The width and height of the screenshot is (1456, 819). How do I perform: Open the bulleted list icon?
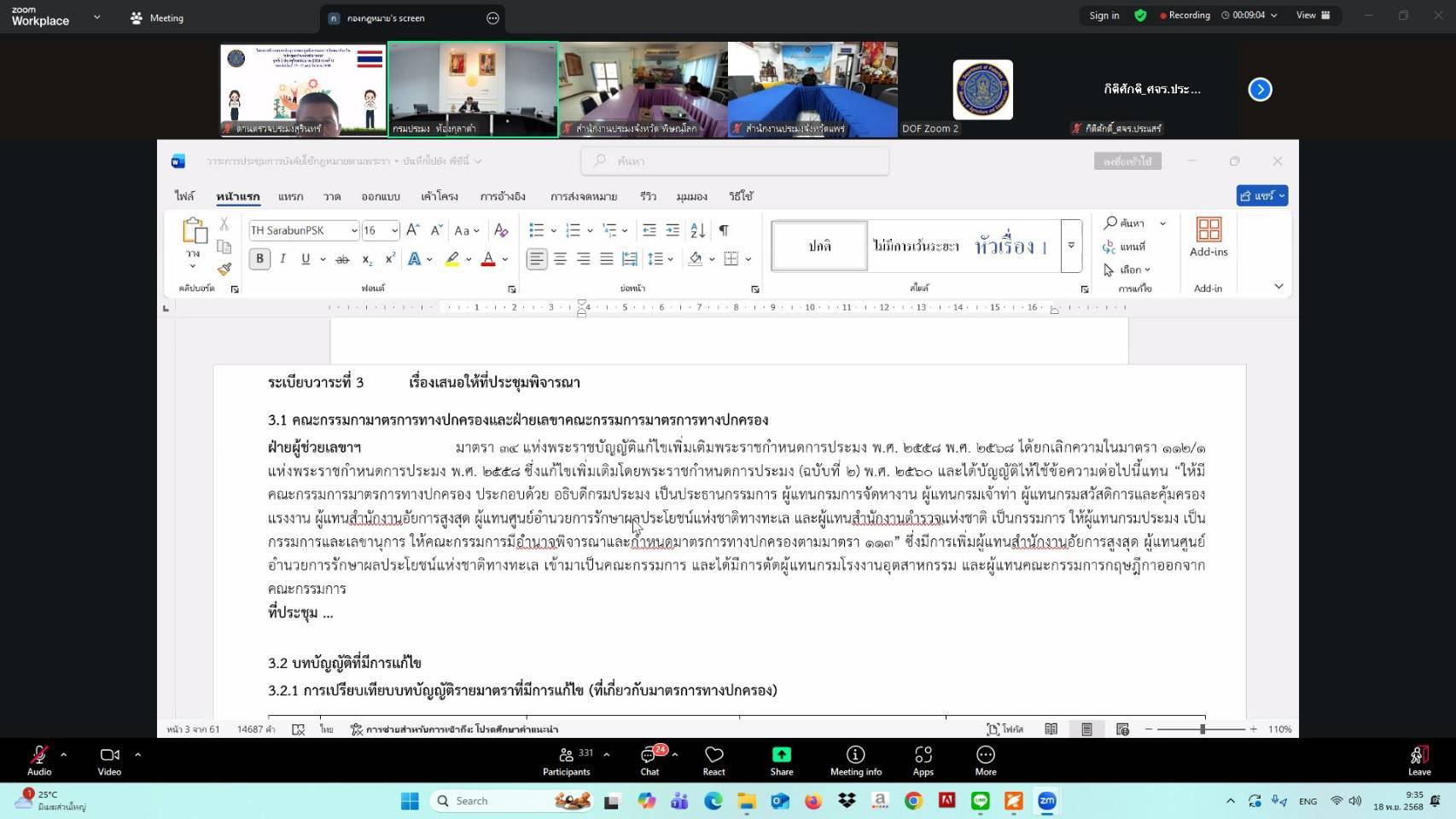coord(535,229)
